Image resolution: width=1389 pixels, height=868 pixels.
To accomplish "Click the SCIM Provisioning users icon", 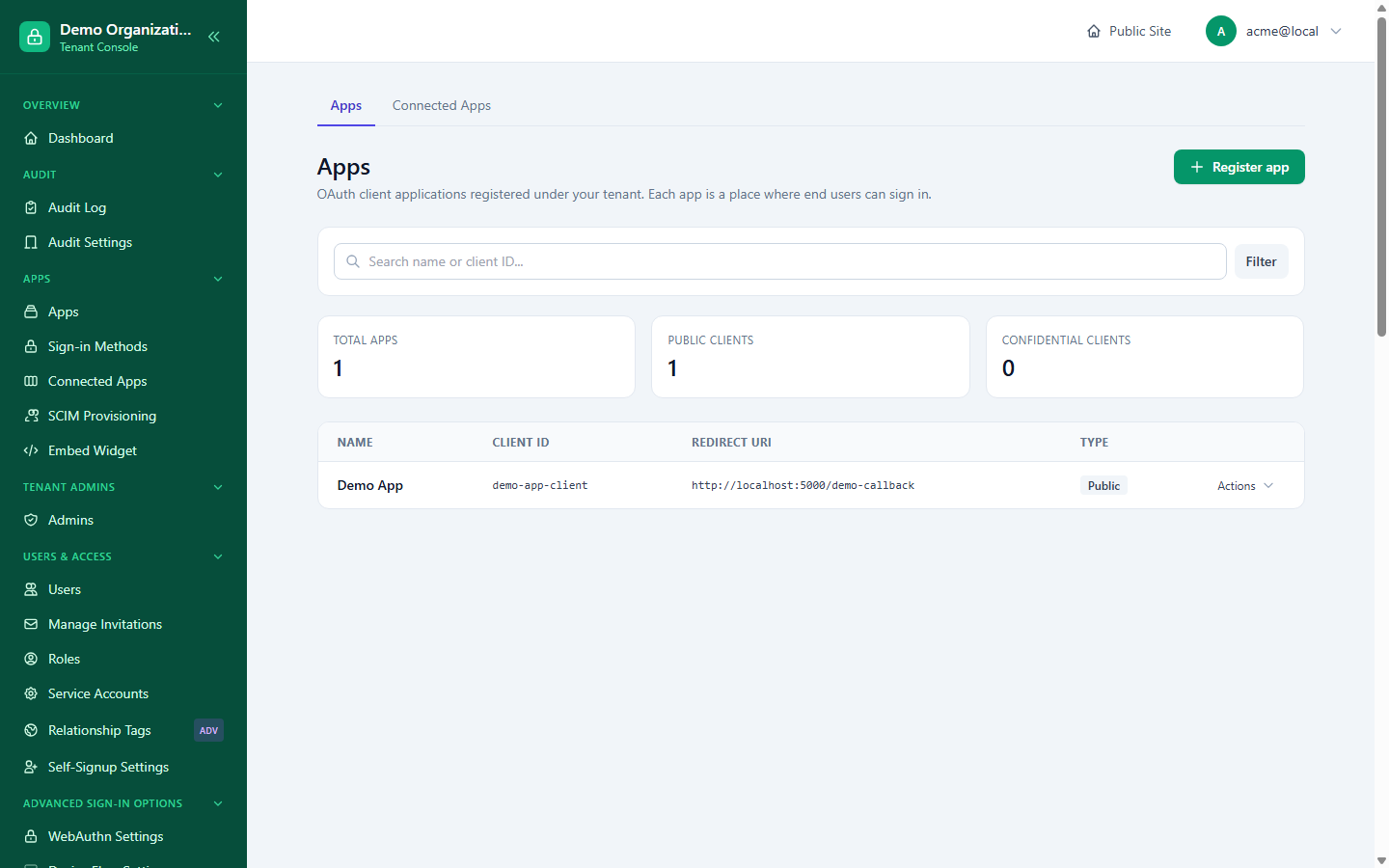I will (x=31, y=416).
